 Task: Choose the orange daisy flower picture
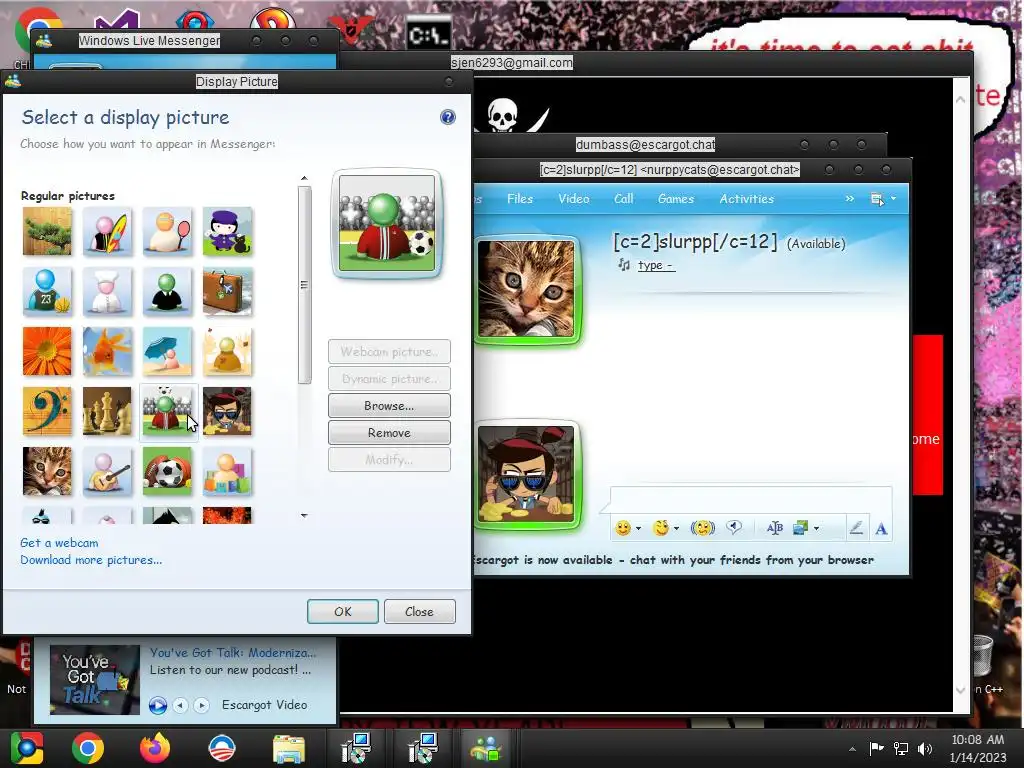click(x=47, y=351)
